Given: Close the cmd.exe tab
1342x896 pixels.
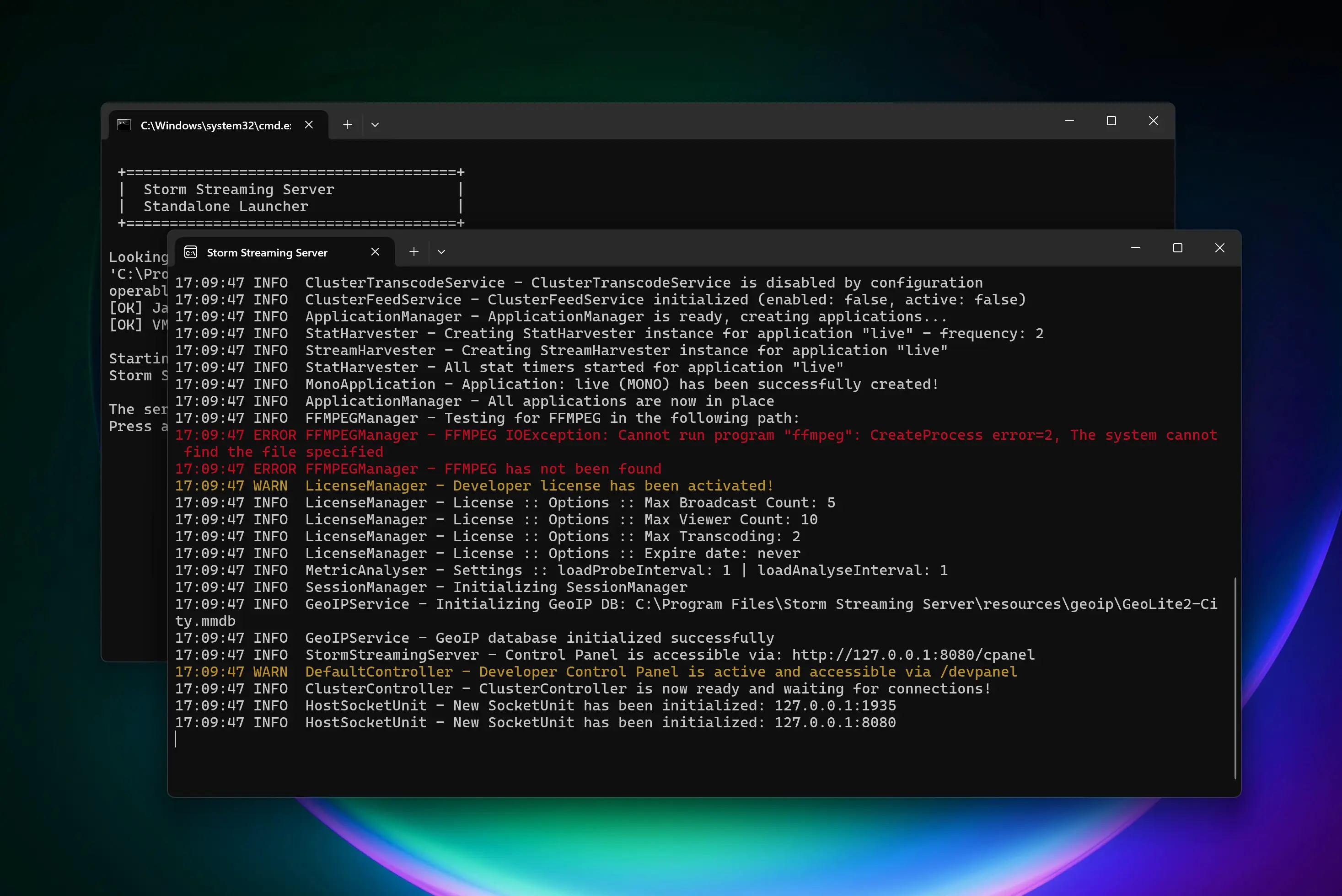Looking at the screenshot, I should pos(309,124).
